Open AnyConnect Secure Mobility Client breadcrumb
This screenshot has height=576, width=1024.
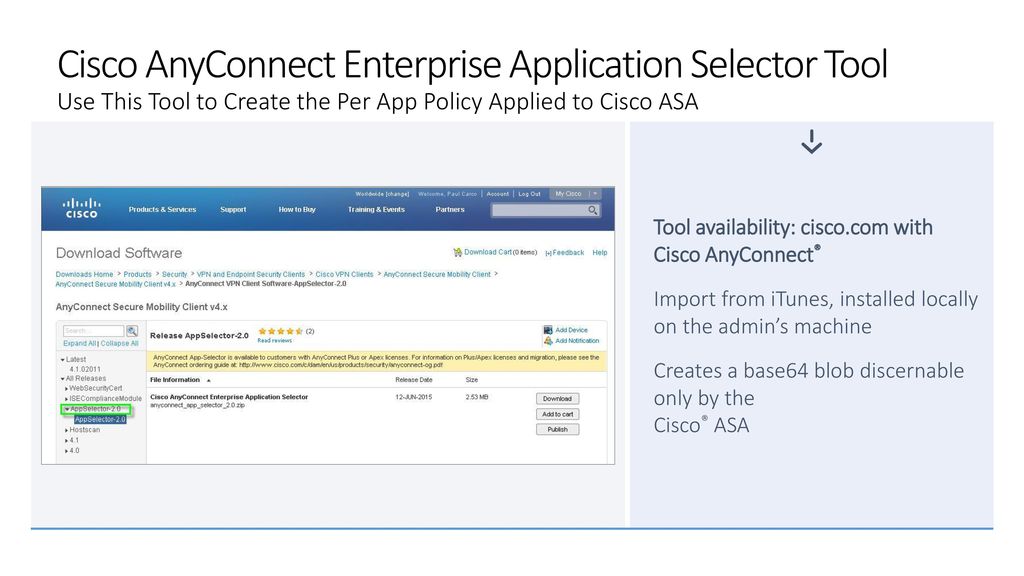(437, 275)
